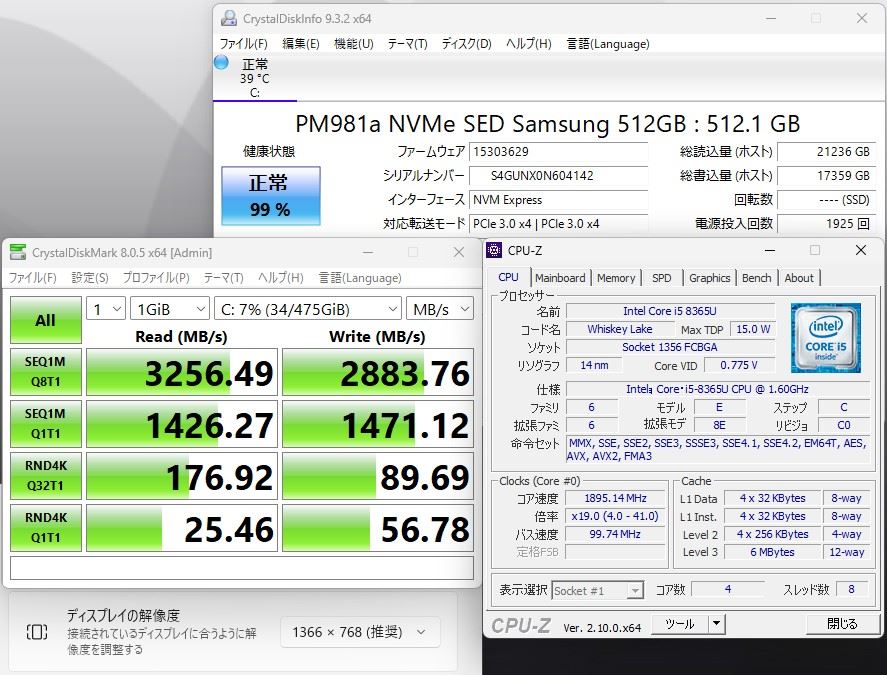Viewport: 887px width, 675px height.
Task: Switch to the Bench tab in CPU-Z
Action: 756,278
